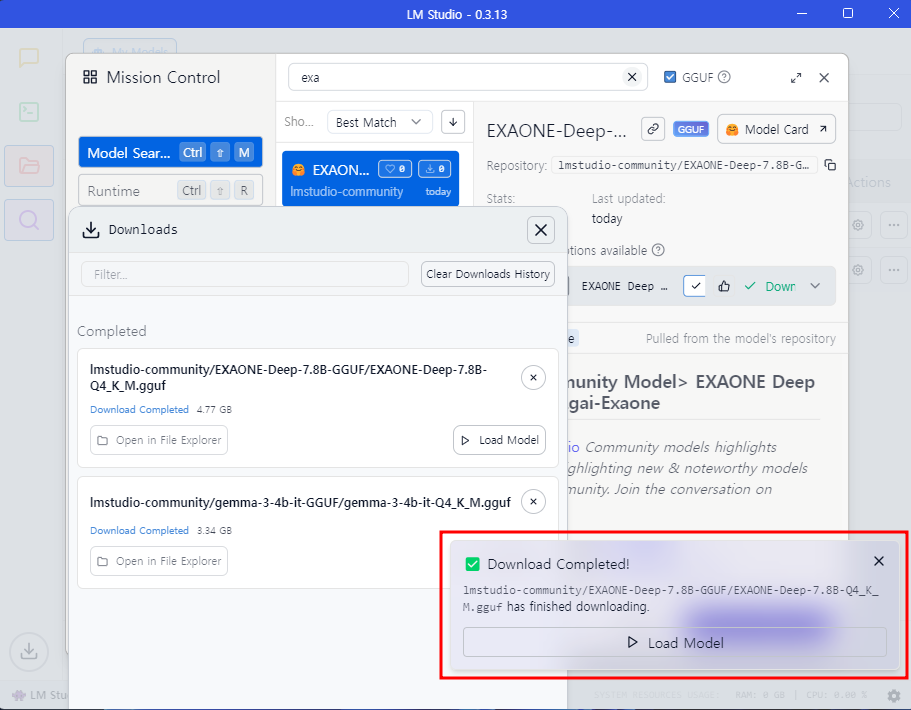Toggle EXAONE Deep quant checkmark box
911x710 pixels.
[695, 286]
